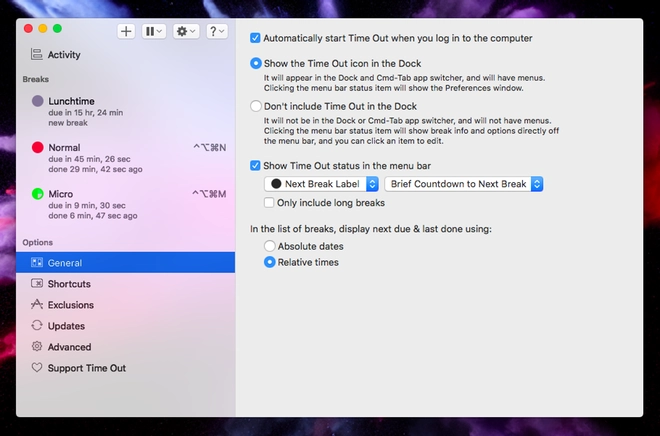
Task: Toggle automatically start Time Out at login
Action: pyautogui.click(x=255, y=38)
